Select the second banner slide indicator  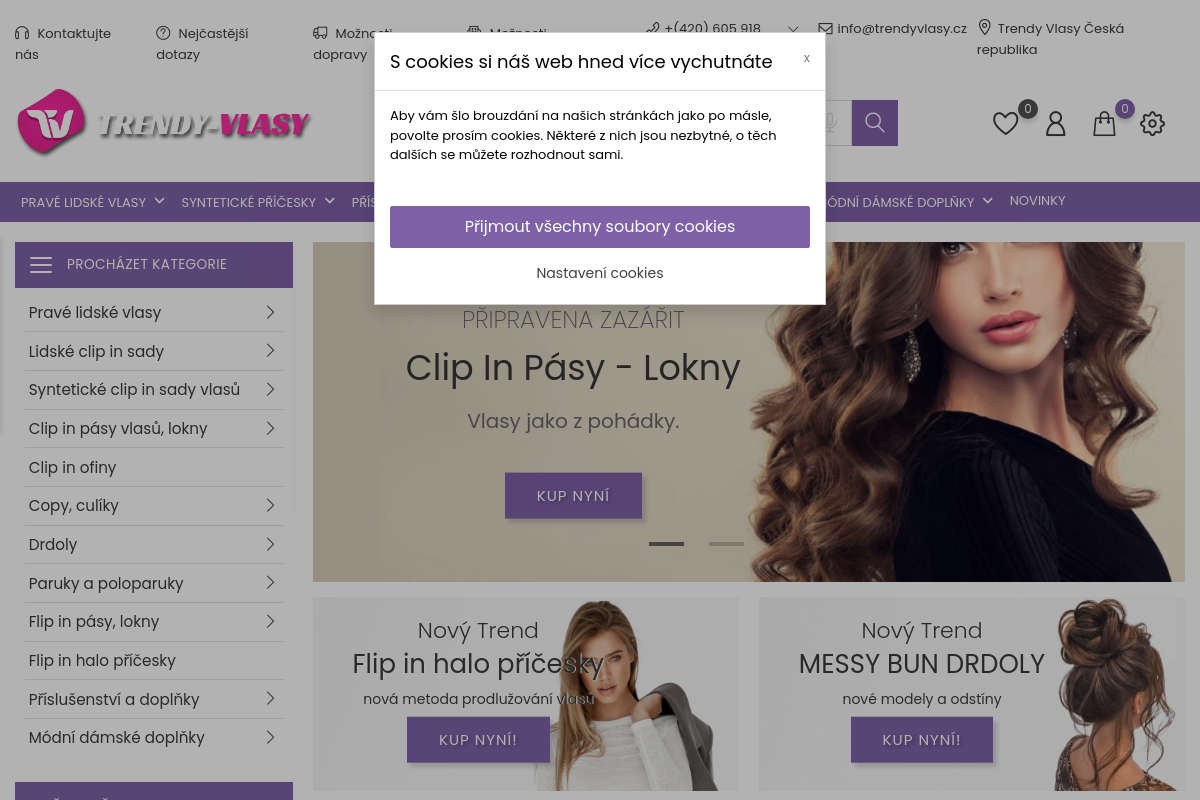[x=726, y=544]
